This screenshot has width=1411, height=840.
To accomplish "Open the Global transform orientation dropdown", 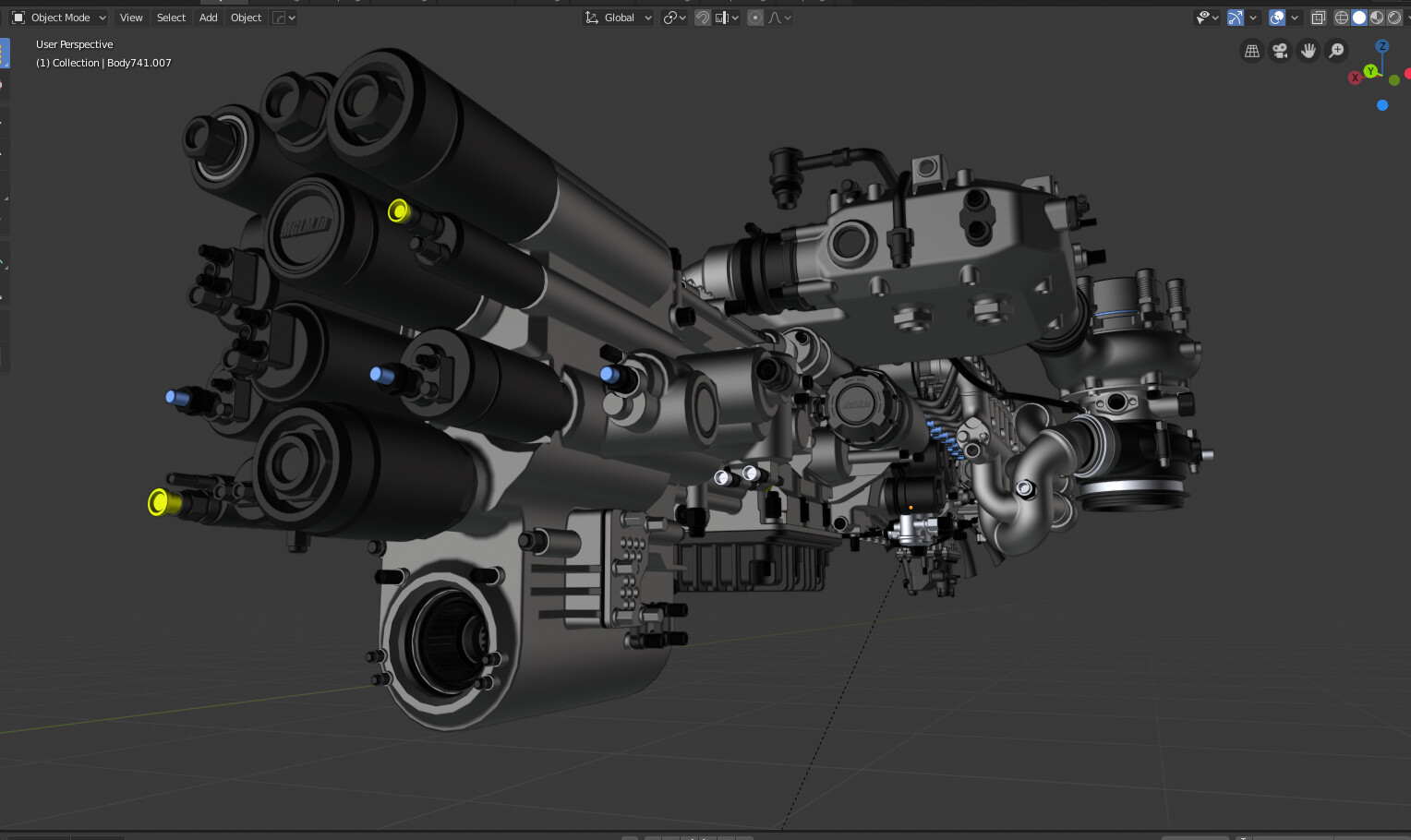I will (618, 17).
